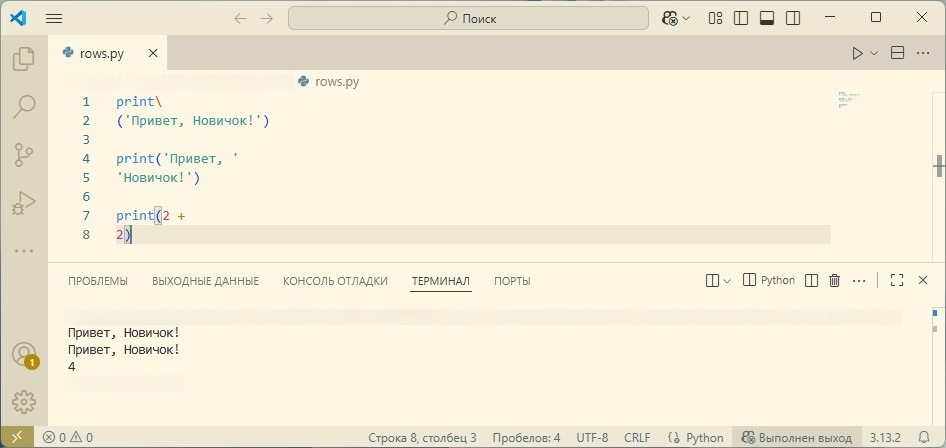Click line number 7 in the gutter
This screenshot has width=946, height=448.
pos(86,215)
